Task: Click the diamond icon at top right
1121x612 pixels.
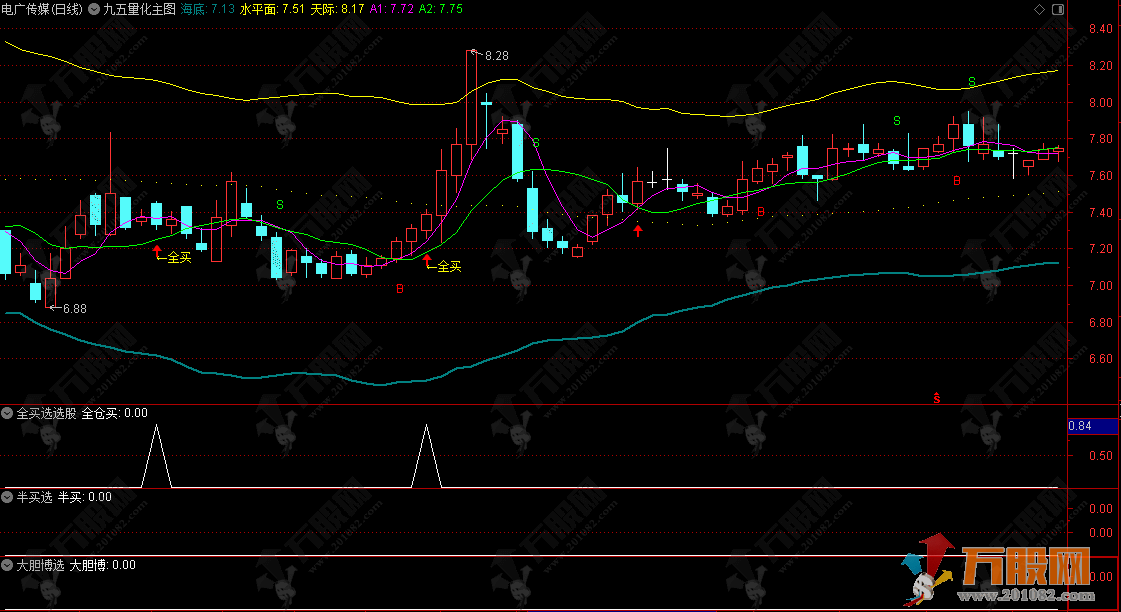Action: (1040, 8)
